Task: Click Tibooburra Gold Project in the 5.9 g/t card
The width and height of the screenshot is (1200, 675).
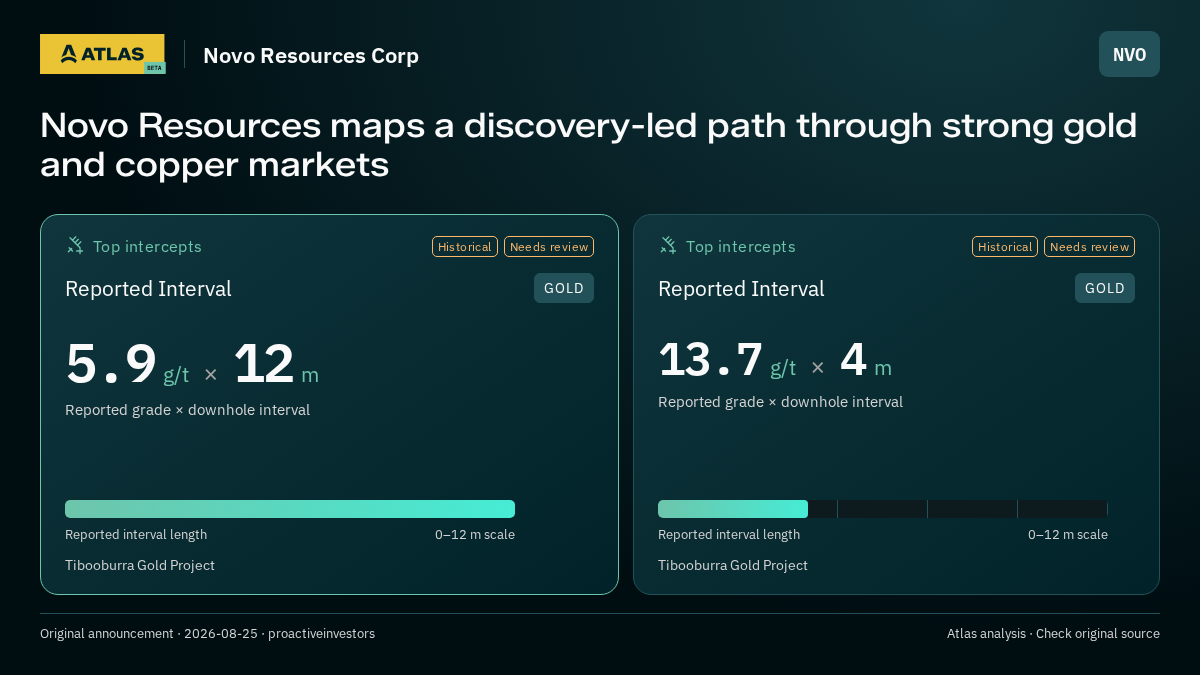Action: [140, 565]
